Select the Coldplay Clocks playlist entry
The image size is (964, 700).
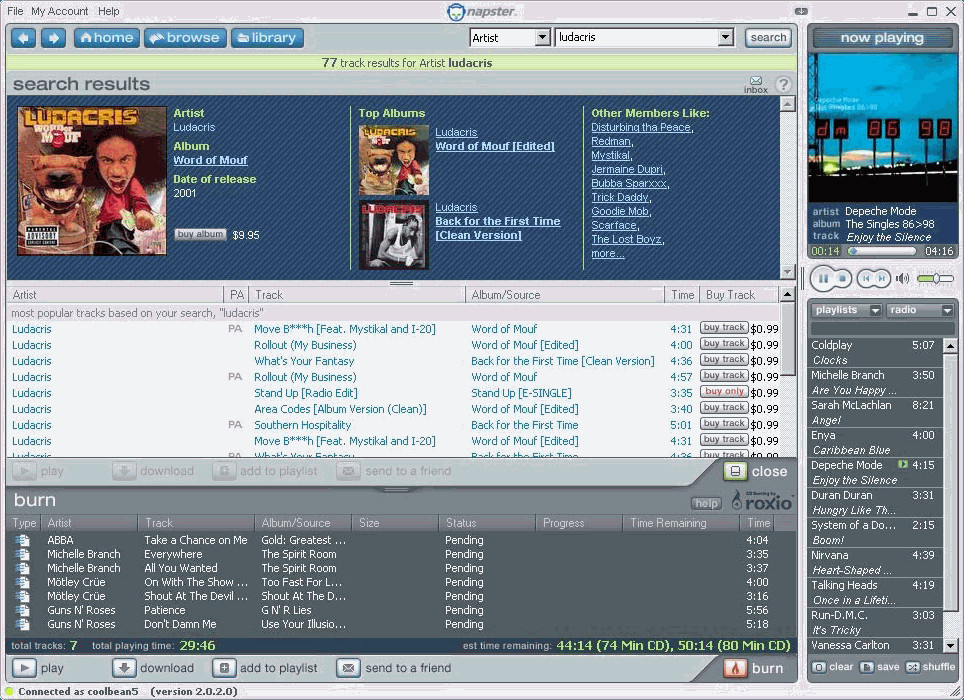click(874, 353)
